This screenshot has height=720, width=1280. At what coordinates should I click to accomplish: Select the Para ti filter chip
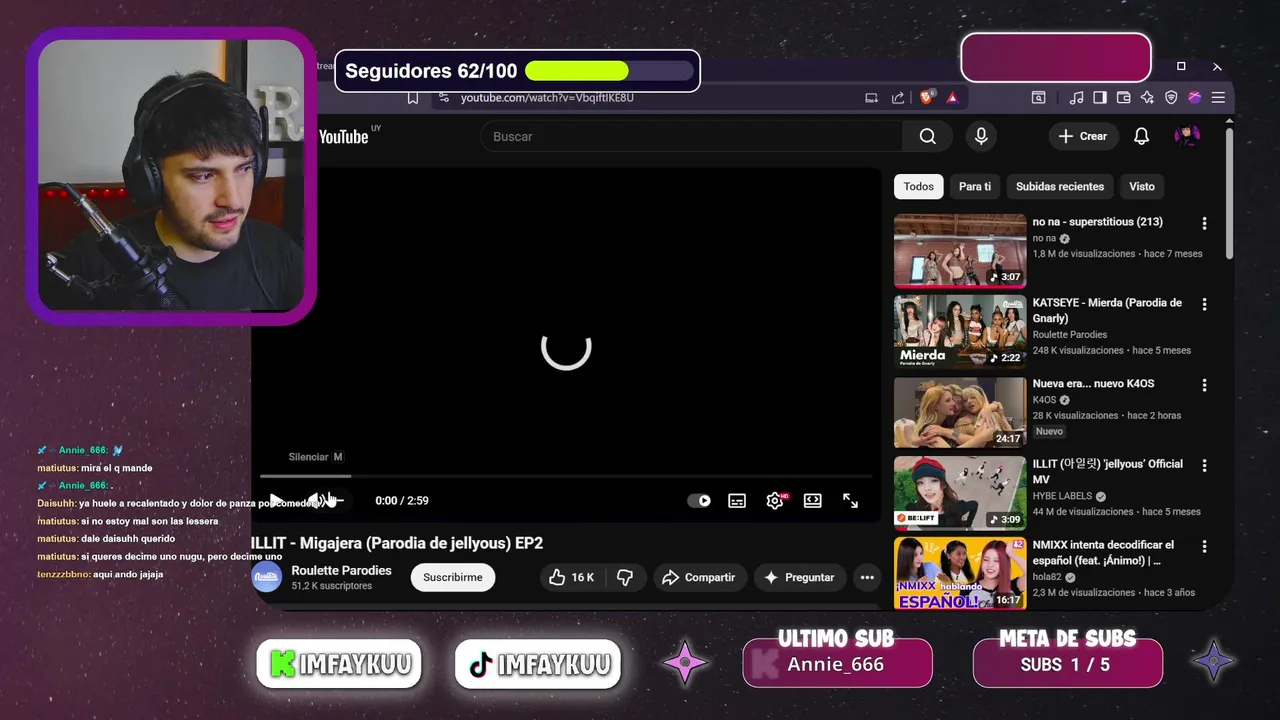[975, 186]
